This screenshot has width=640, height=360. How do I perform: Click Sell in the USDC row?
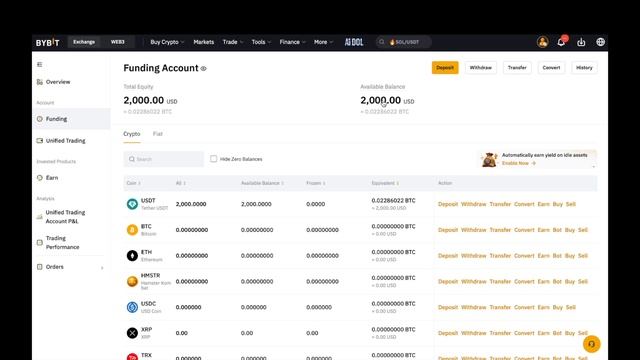[x=571, y=307]
